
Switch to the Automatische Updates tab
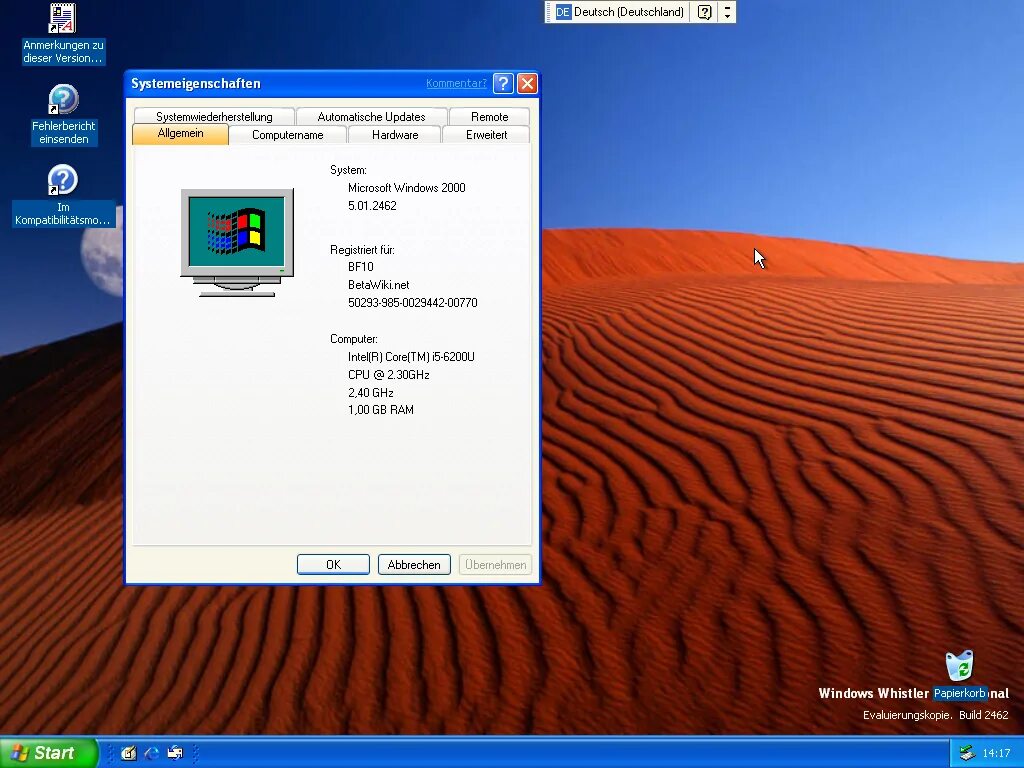pyautogui.click(x=371, y=116)
